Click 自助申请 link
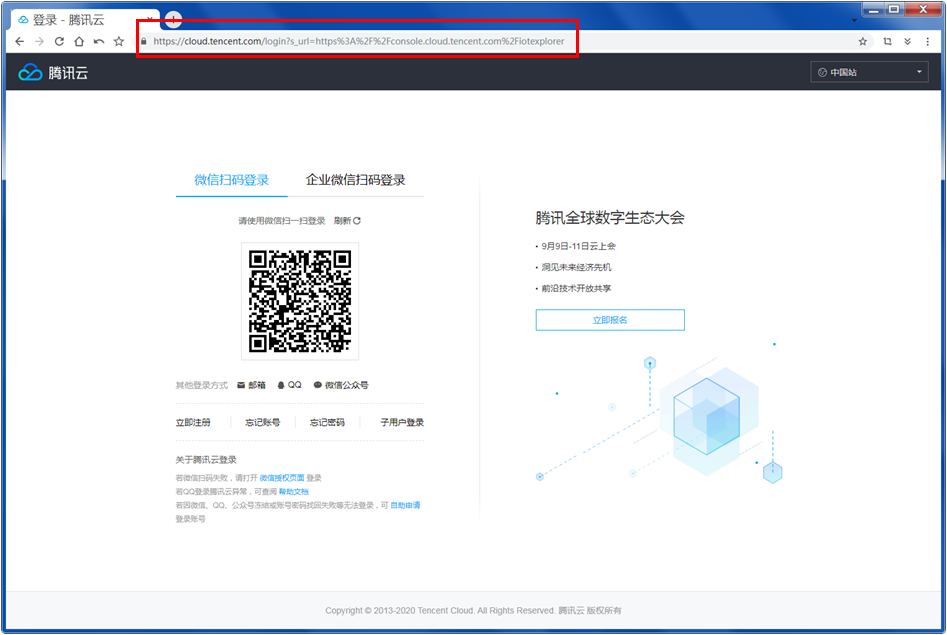Image resolution: width=947 pixels, height=635 pixels. (x=405, y=505)
